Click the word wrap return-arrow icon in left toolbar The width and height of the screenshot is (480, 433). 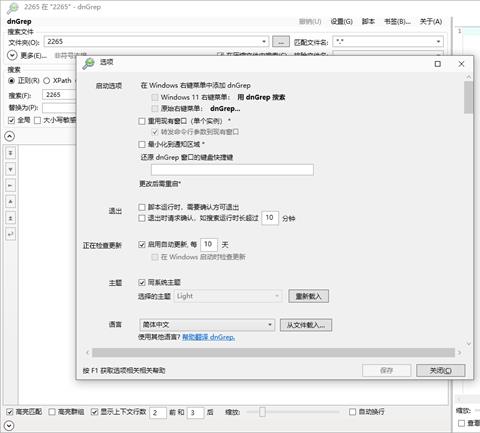click(x=11, y=234)
